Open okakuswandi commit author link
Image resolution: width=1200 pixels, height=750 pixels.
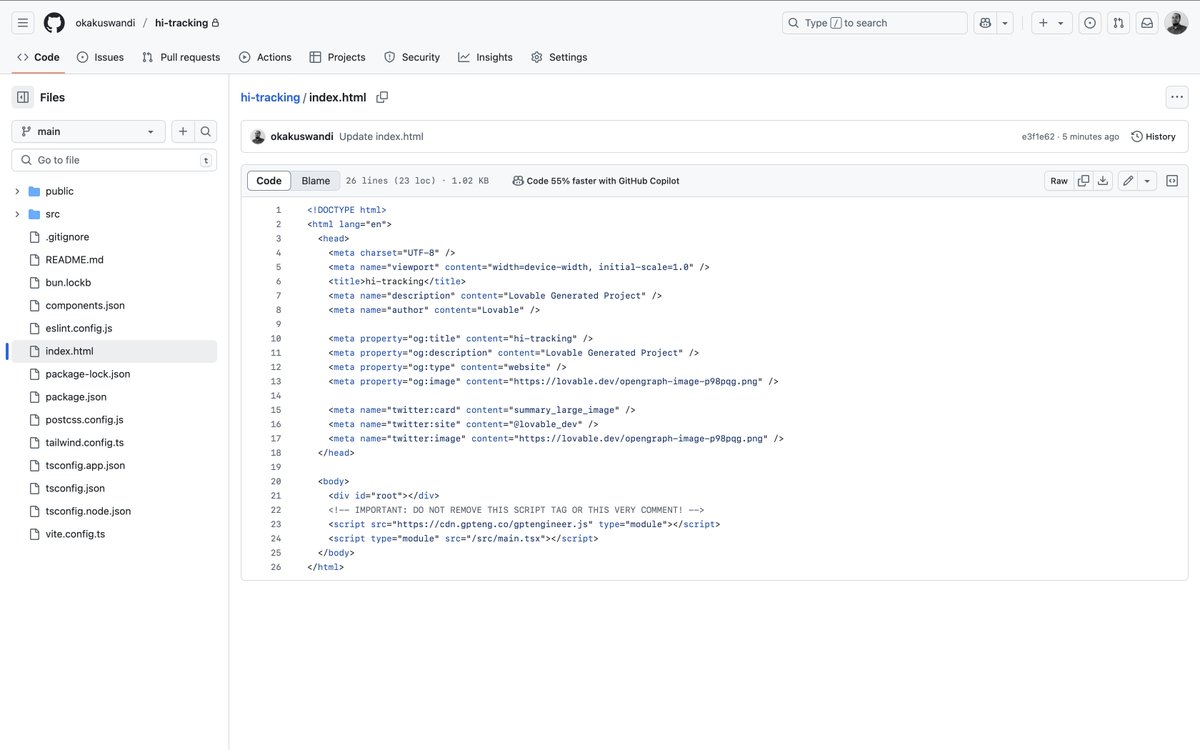pyautogui.click(x=302, y=136)
